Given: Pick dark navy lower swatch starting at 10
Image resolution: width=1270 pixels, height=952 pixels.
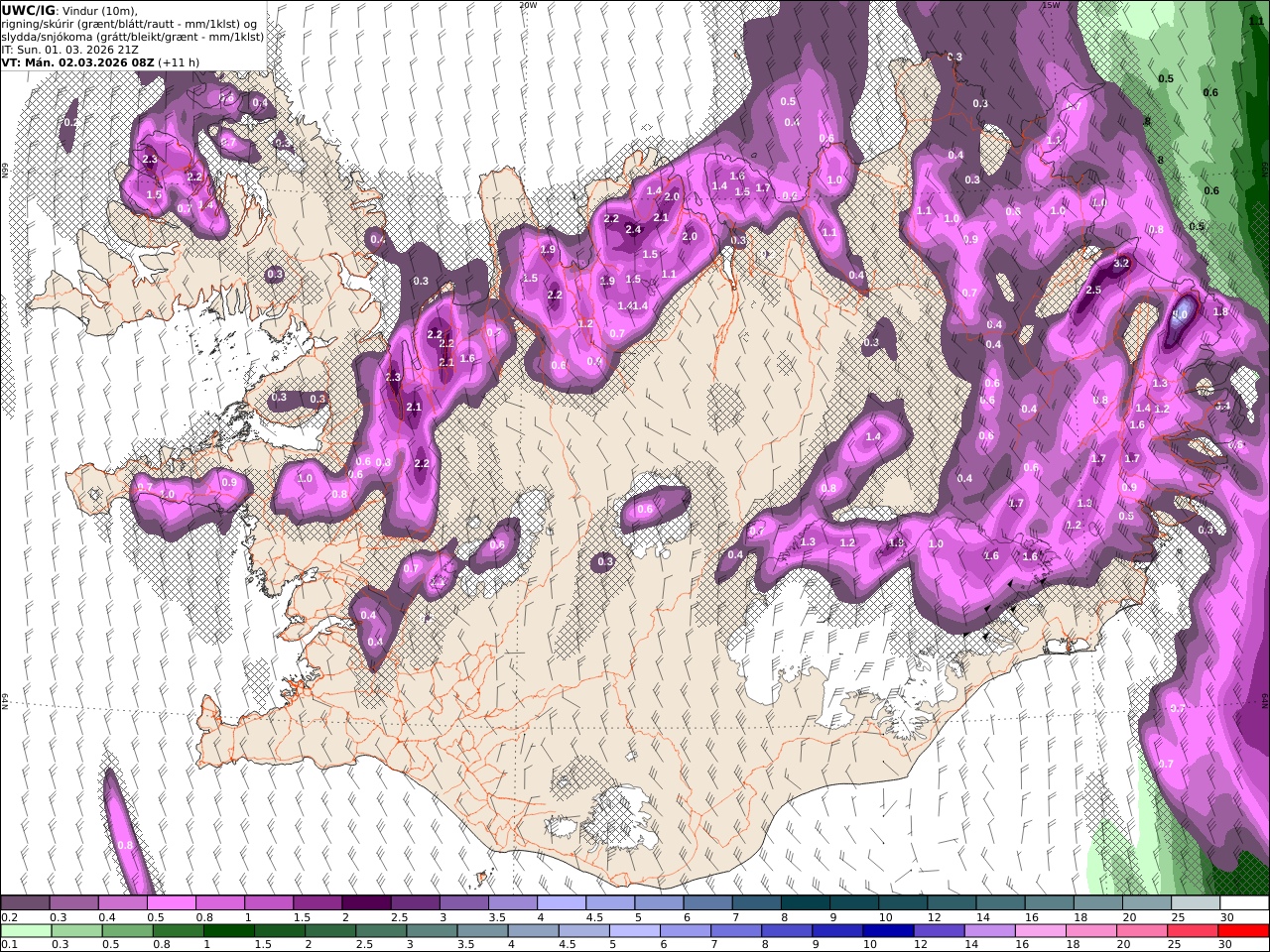Looking at the screenshot, I should point(887,930).
